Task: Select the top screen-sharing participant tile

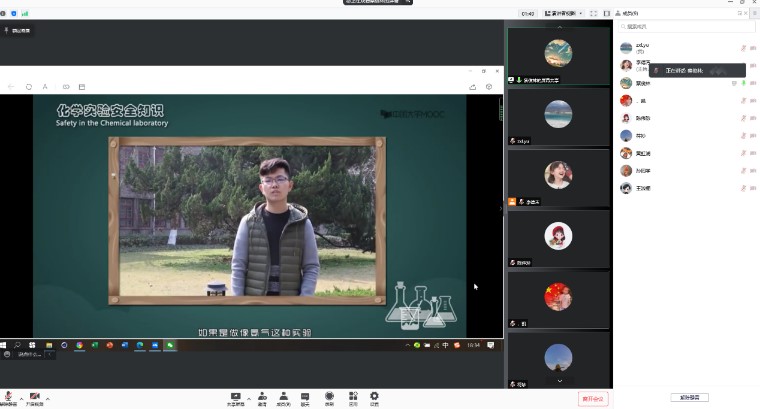Action: [558, 56]
